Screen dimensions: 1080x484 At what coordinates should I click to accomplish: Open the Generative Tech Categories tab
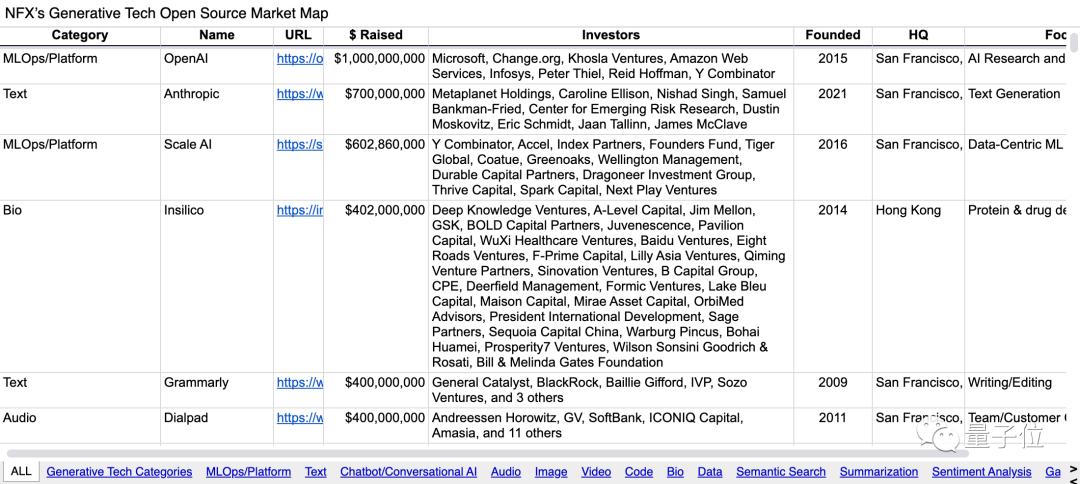click(x=119, y=471)
